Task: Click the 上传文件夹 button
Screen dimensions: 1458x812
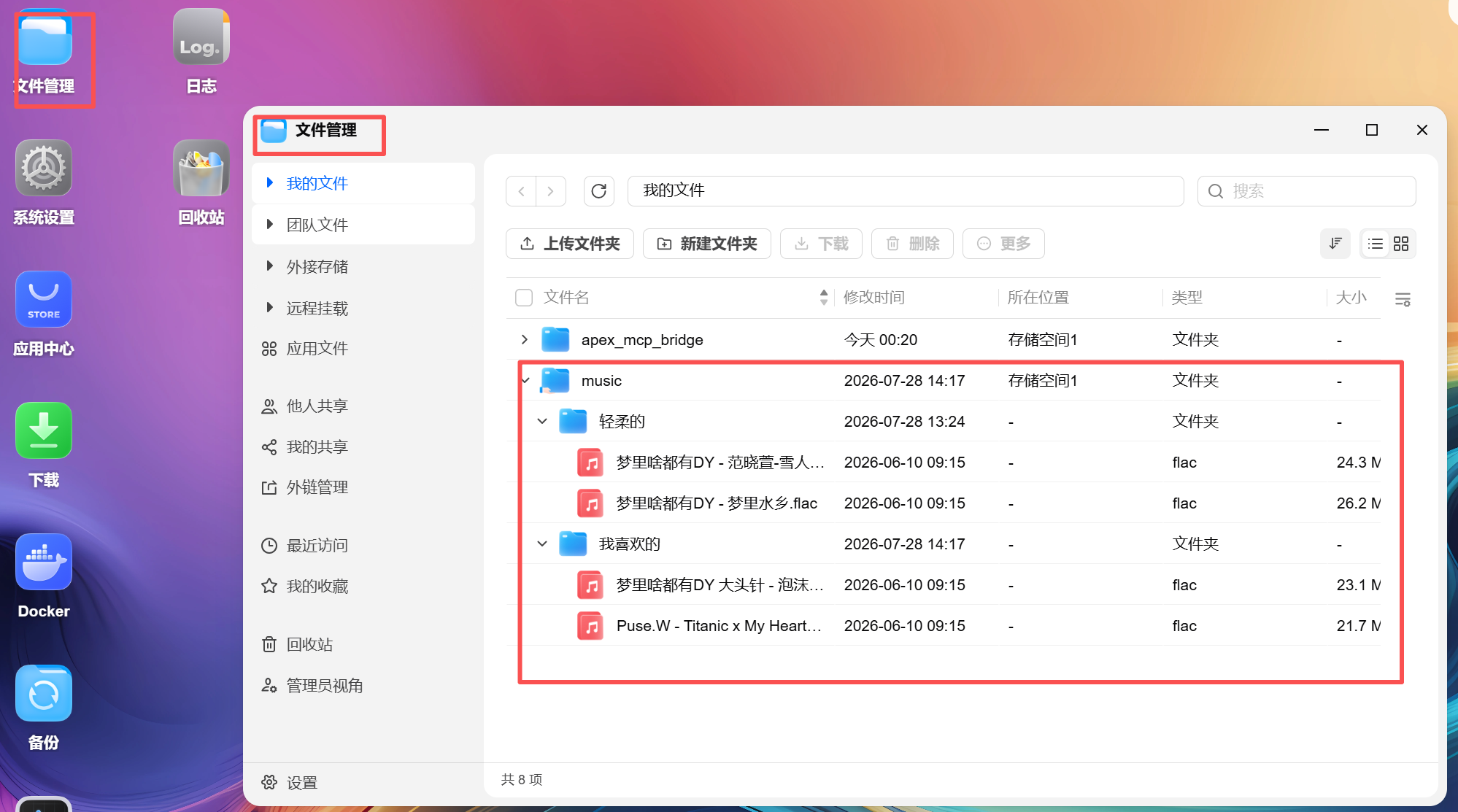Action: [x=570, y=244]
